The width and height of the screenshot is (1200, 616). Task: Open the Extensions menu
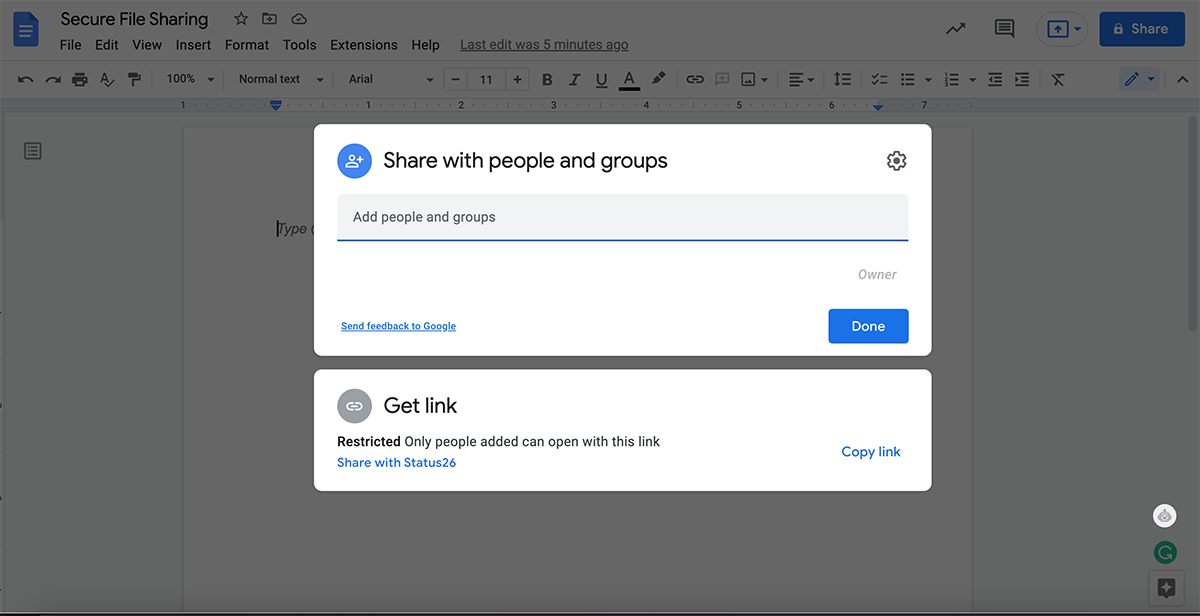(363, 45)
